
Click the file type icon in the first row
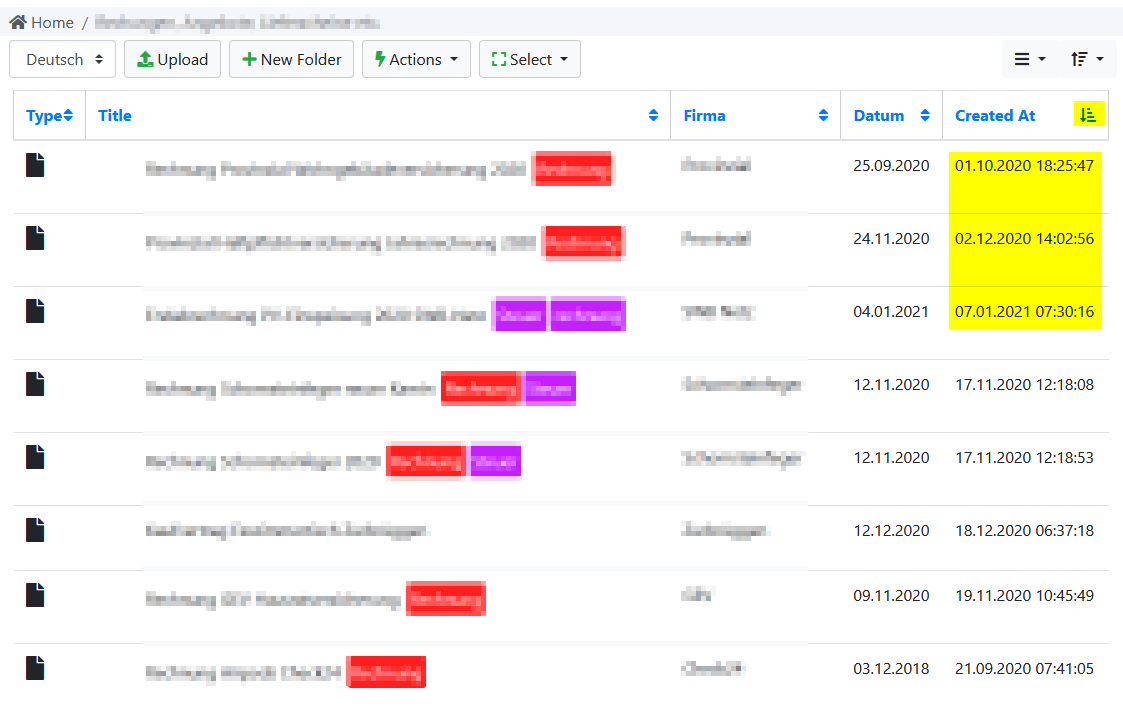tap(34, 164)
